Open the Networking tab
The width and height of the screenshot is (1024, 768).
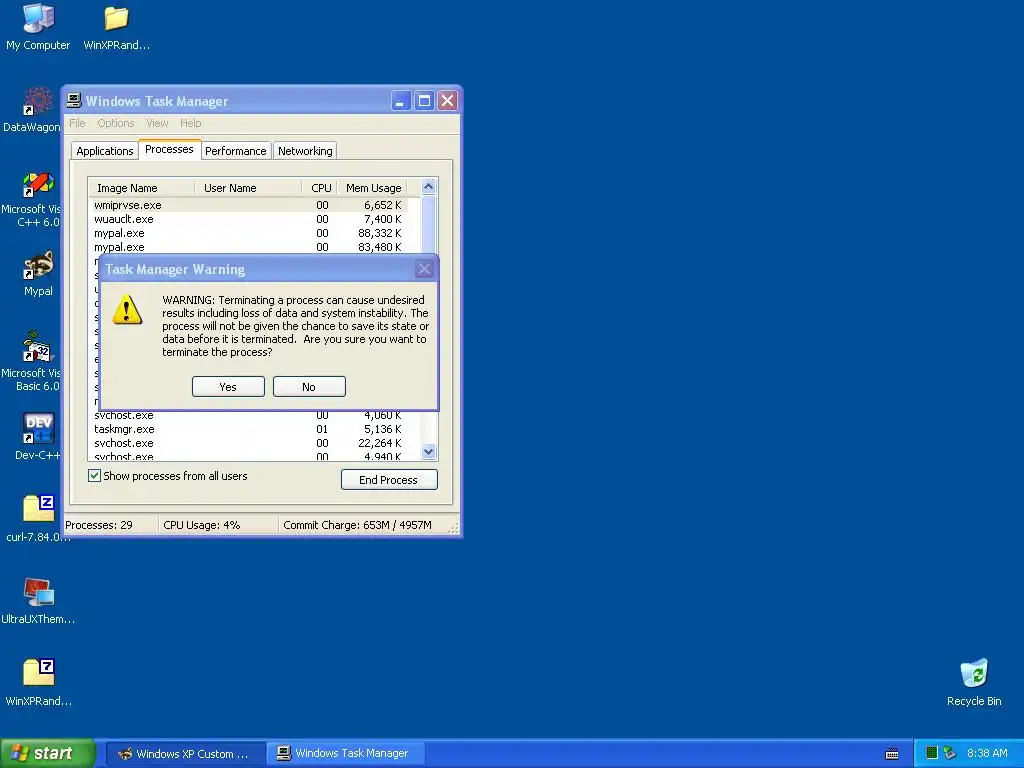tap(305, 151)
